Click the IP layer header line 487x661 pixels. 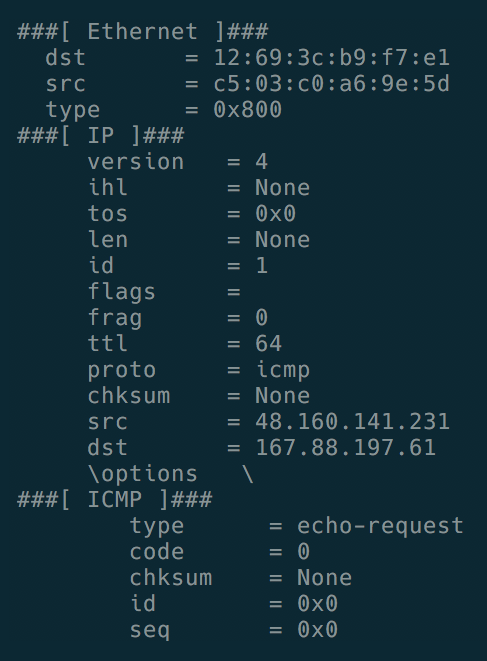click(x=100, y=136)
